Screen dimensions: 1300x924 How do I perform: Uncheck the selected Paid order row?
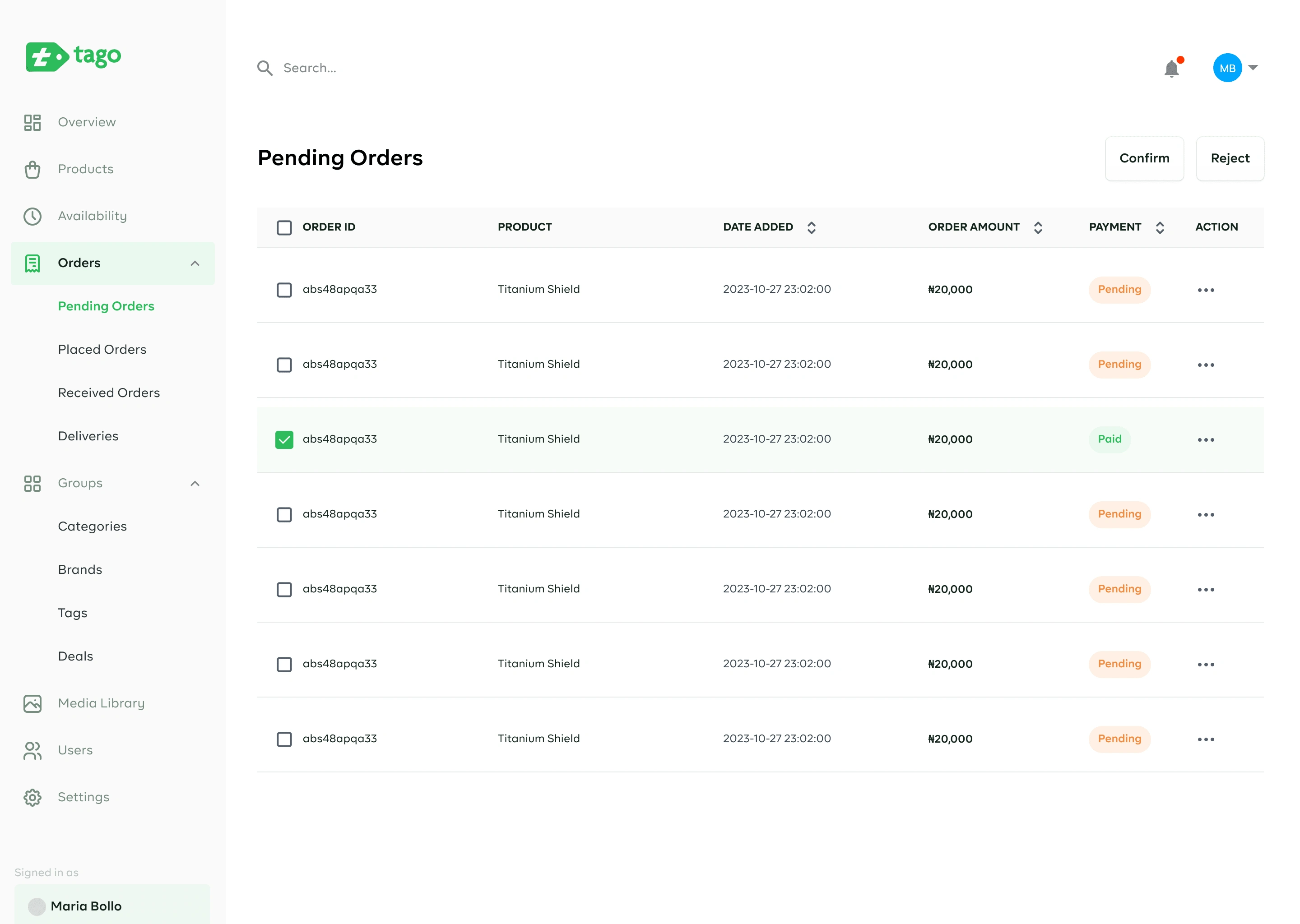[x=284, y=440]
